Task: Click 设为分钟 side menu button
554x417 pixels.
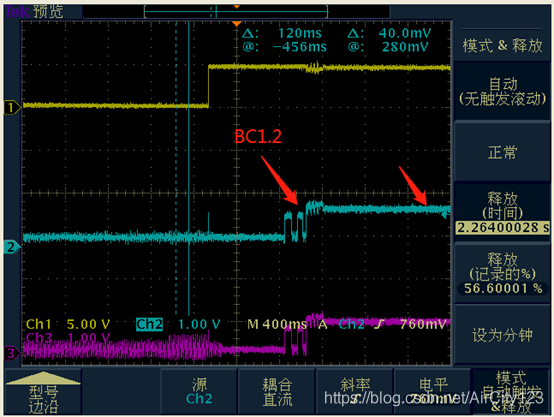Action: point(502,335)
